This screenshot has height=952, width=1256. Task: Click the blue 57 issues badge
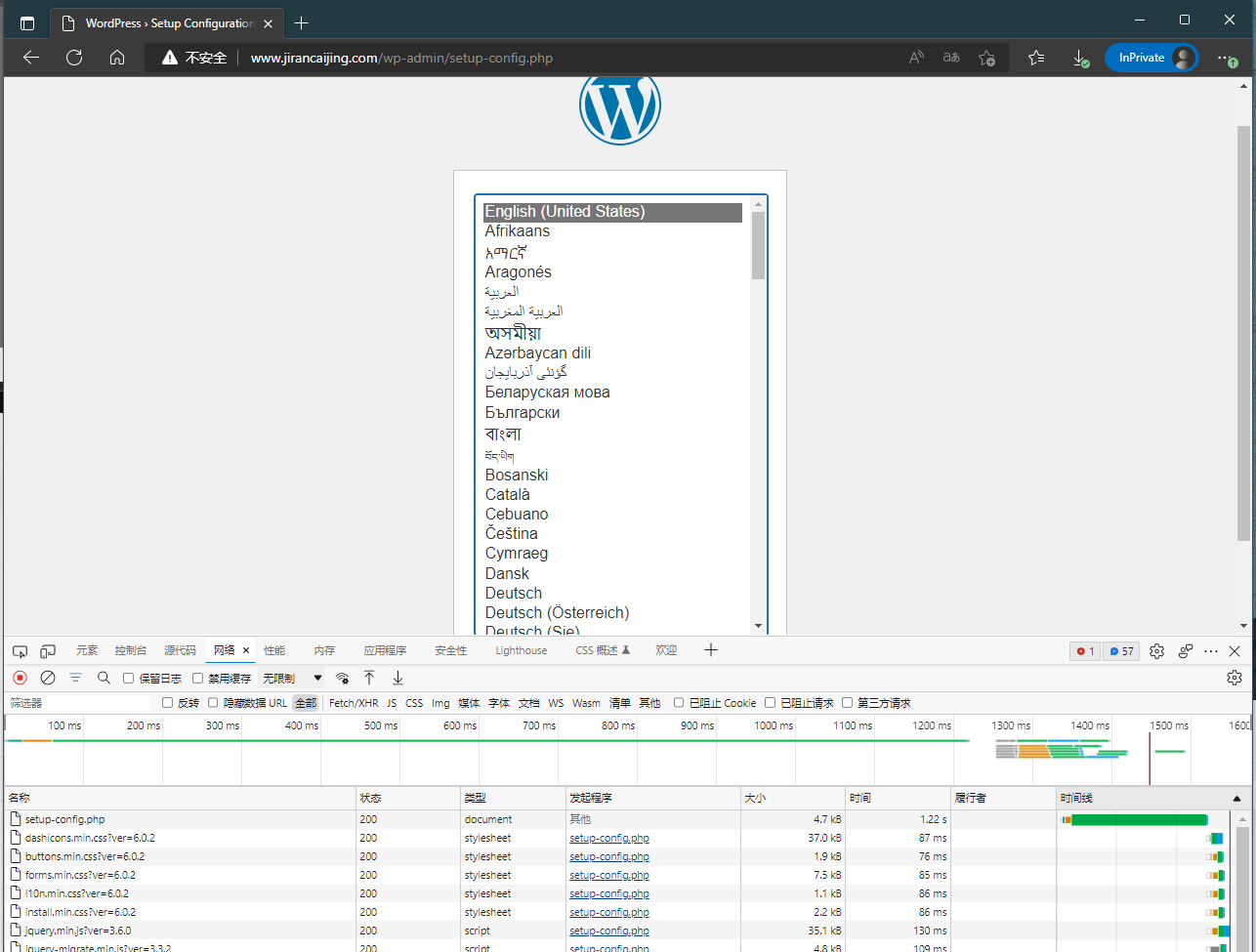point(1121,651)
